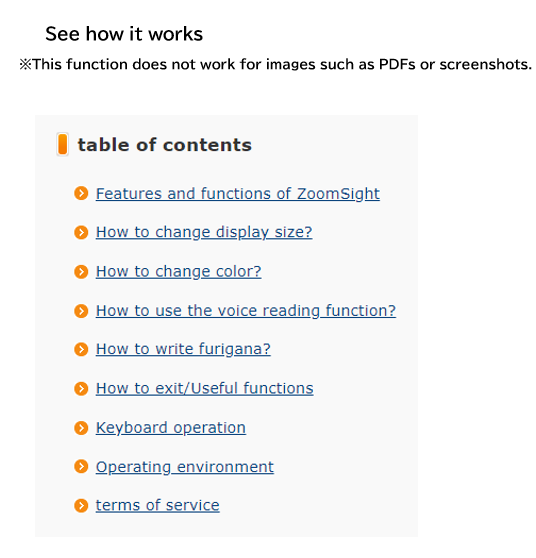Open the How to change display size link

[x=204, y=232]
